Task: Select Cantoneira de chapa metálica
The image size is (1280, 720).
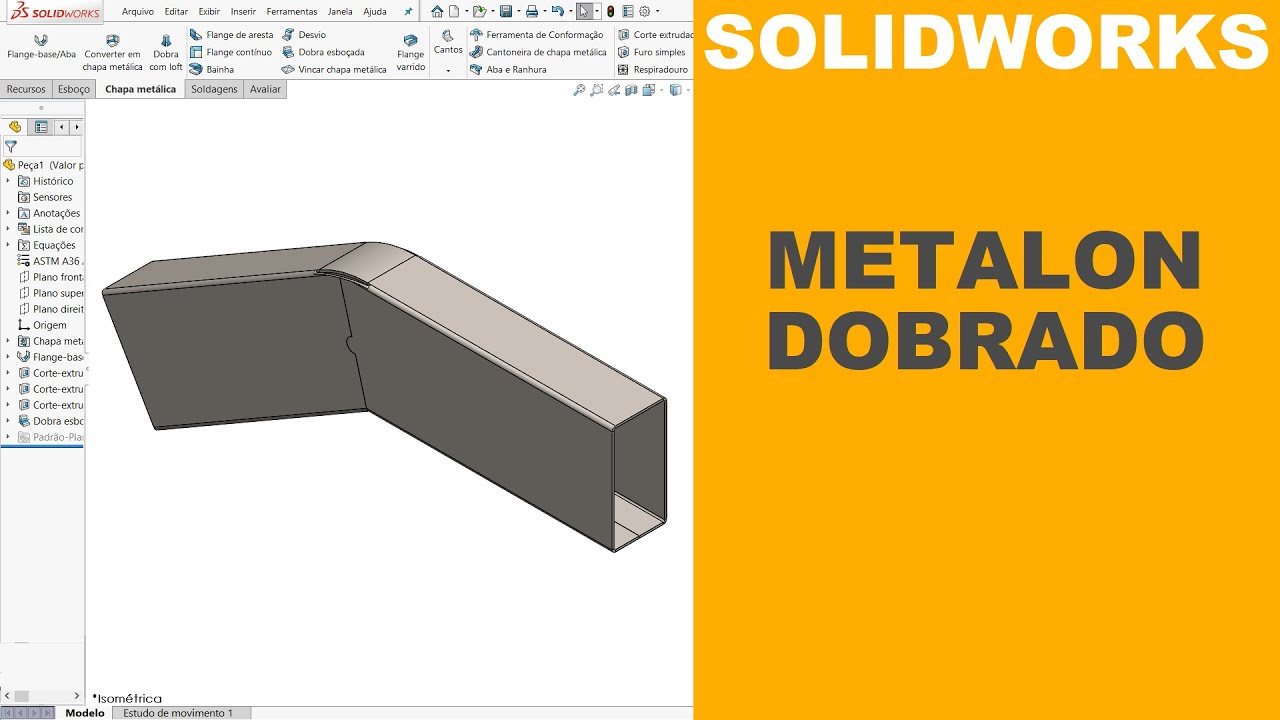Action: pyautogui.click(x=538, y=52)
